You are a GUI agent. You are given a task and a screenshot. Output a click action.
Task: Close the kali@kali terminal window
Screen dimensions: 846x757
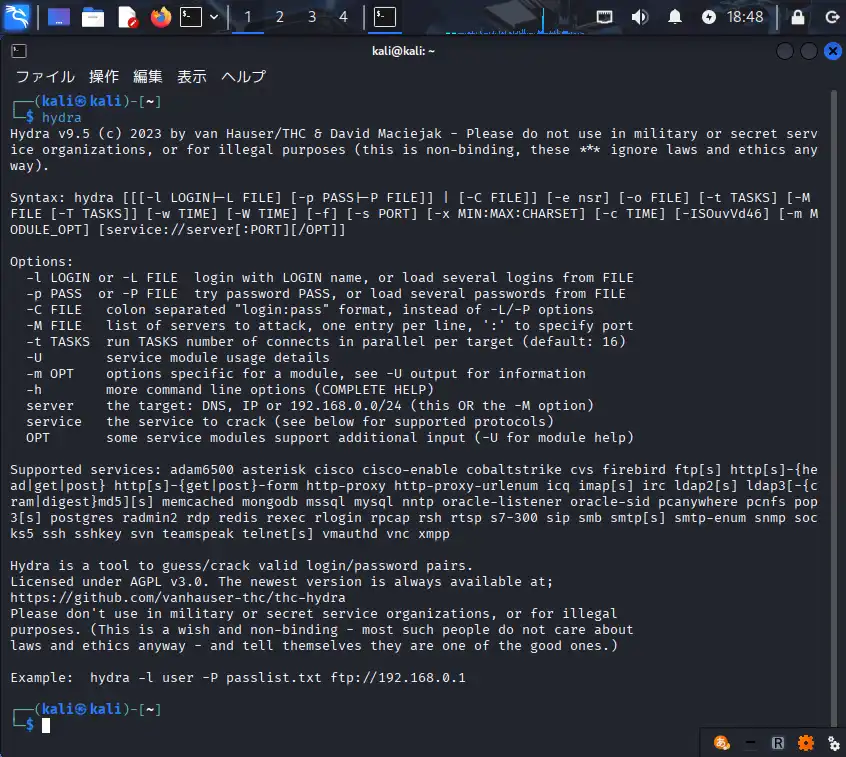(833, 51)
